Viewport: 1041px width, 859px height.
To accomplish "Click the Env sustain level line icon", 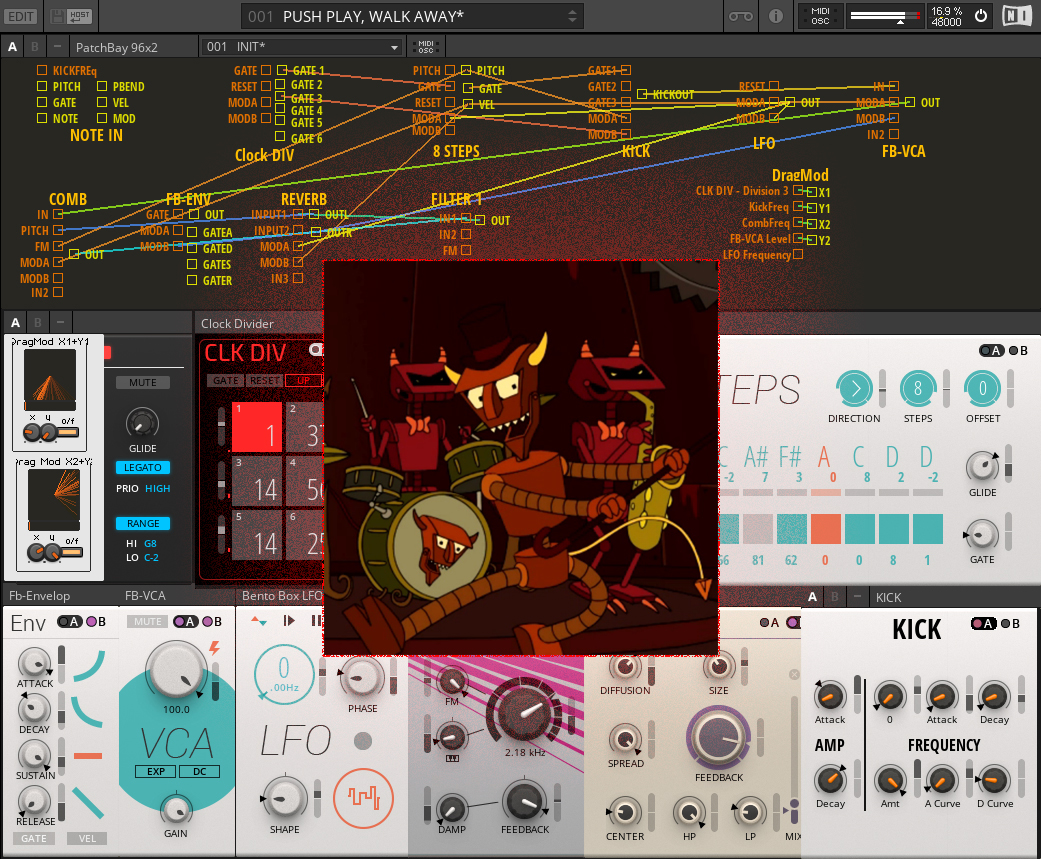I will pyautogui.click(x=88, y=755).
